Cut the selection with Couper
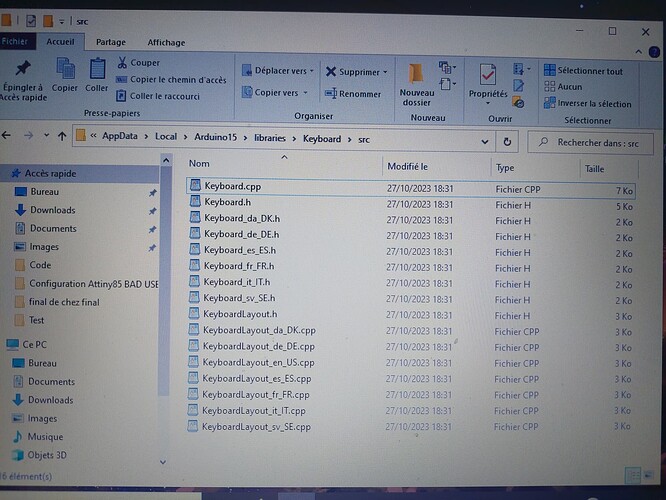 point(139,62)
